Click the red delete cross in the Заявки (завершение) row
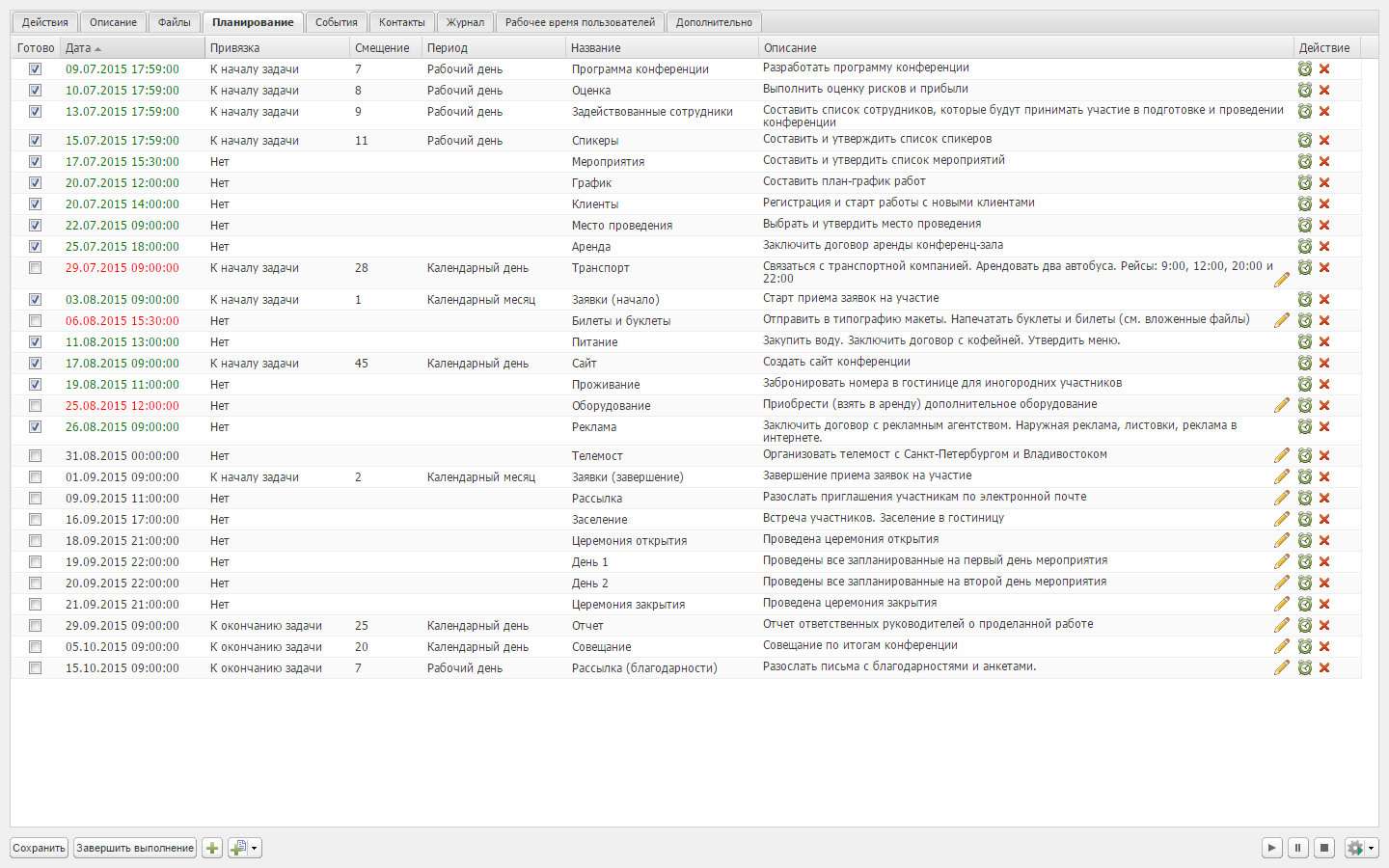Viewport: 1389px width, 868px height. 1324,477
